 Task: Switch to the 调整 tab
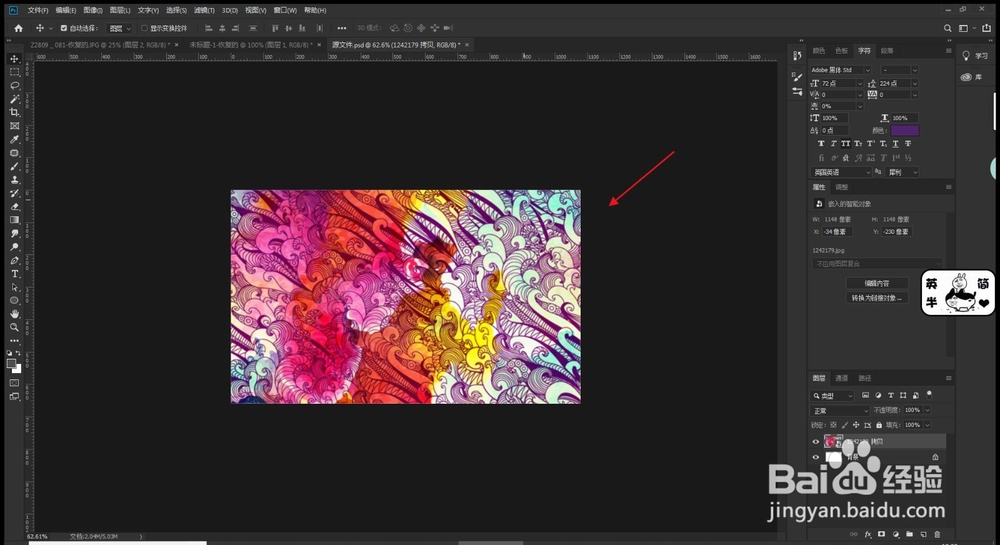tap(842, 187)
